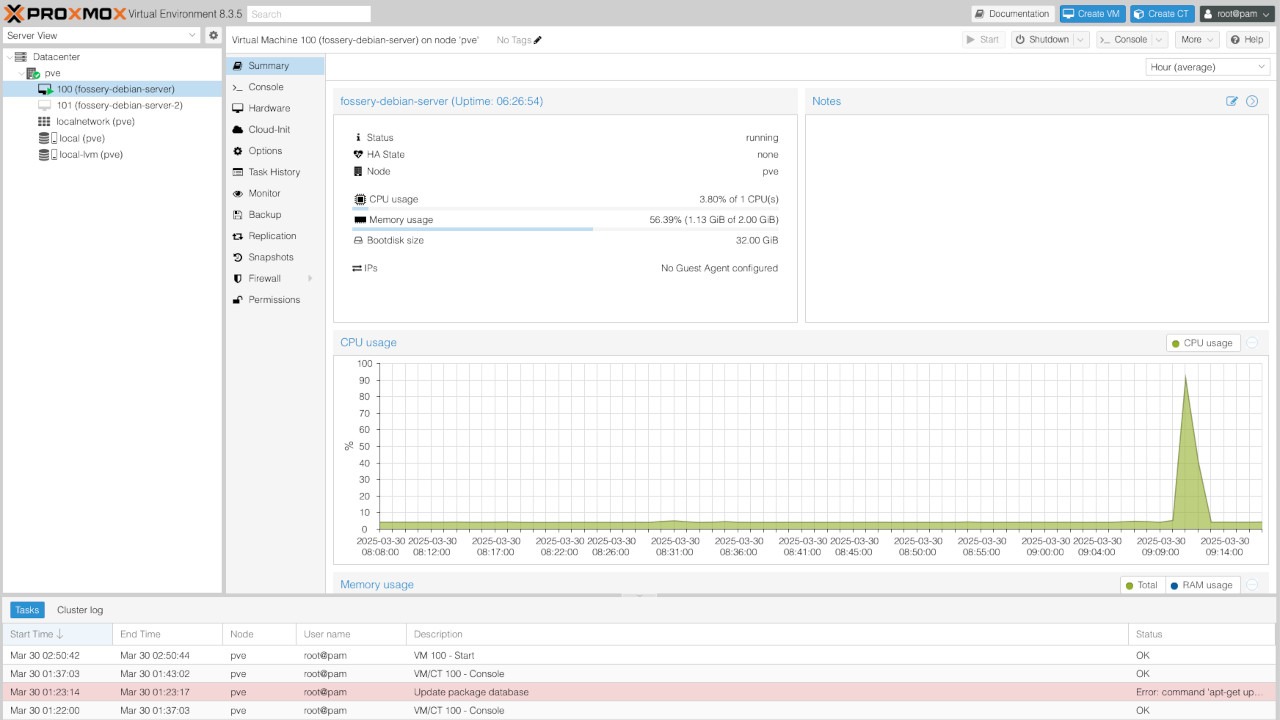Image resolution: width=1280 pixels, height=720 pixels.
Task: Click the round collapse icon in Memory usage header
Action: 1252,585
